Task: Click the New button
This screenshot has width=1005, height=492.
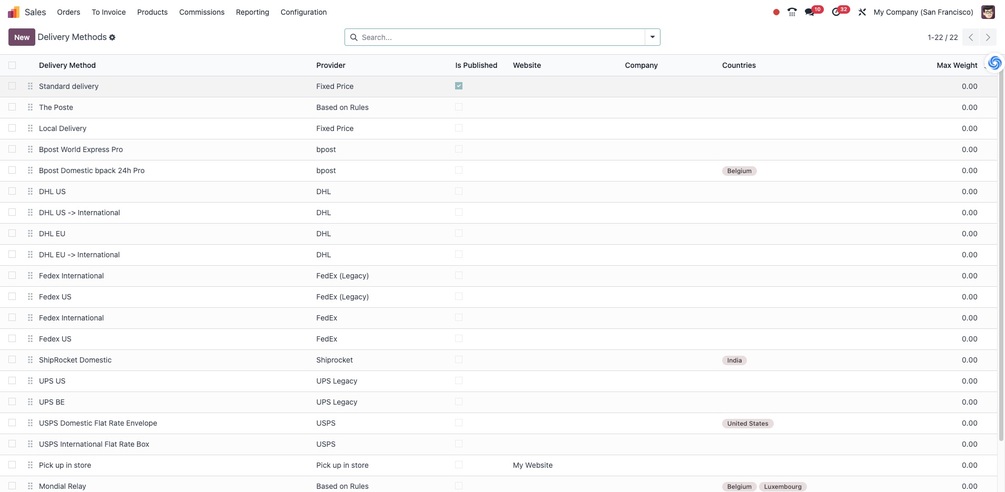Action: click(x=22, y=37)
